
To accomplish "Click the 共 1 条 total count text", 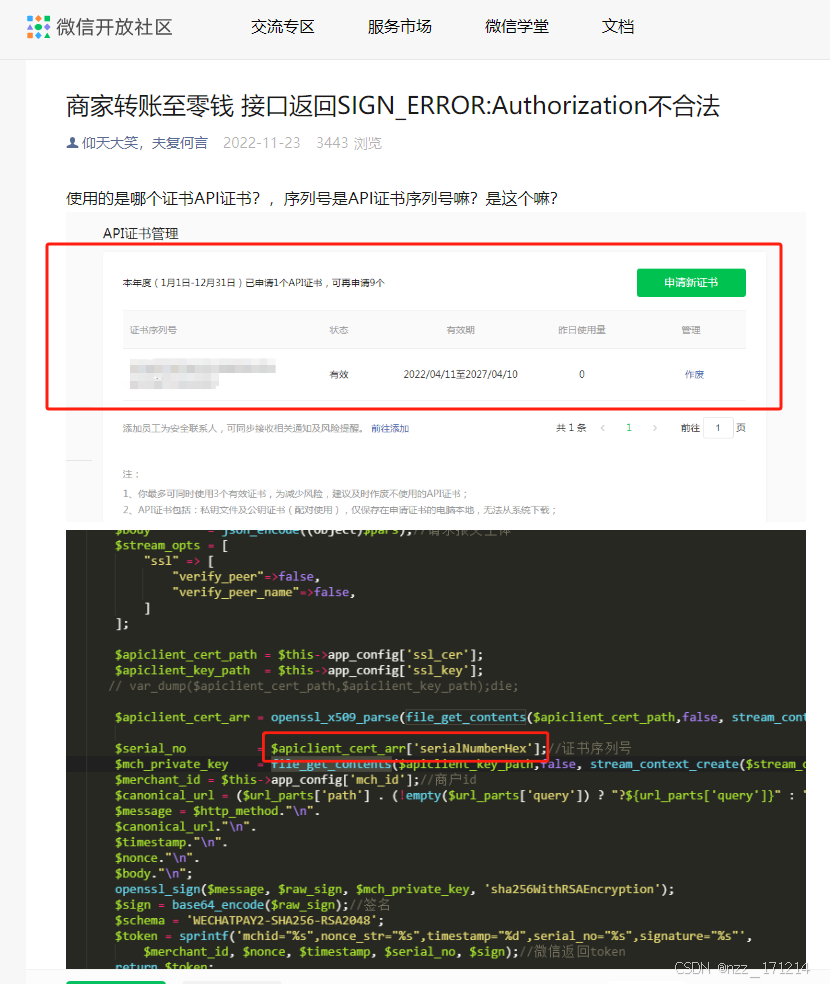I will 571,428.
